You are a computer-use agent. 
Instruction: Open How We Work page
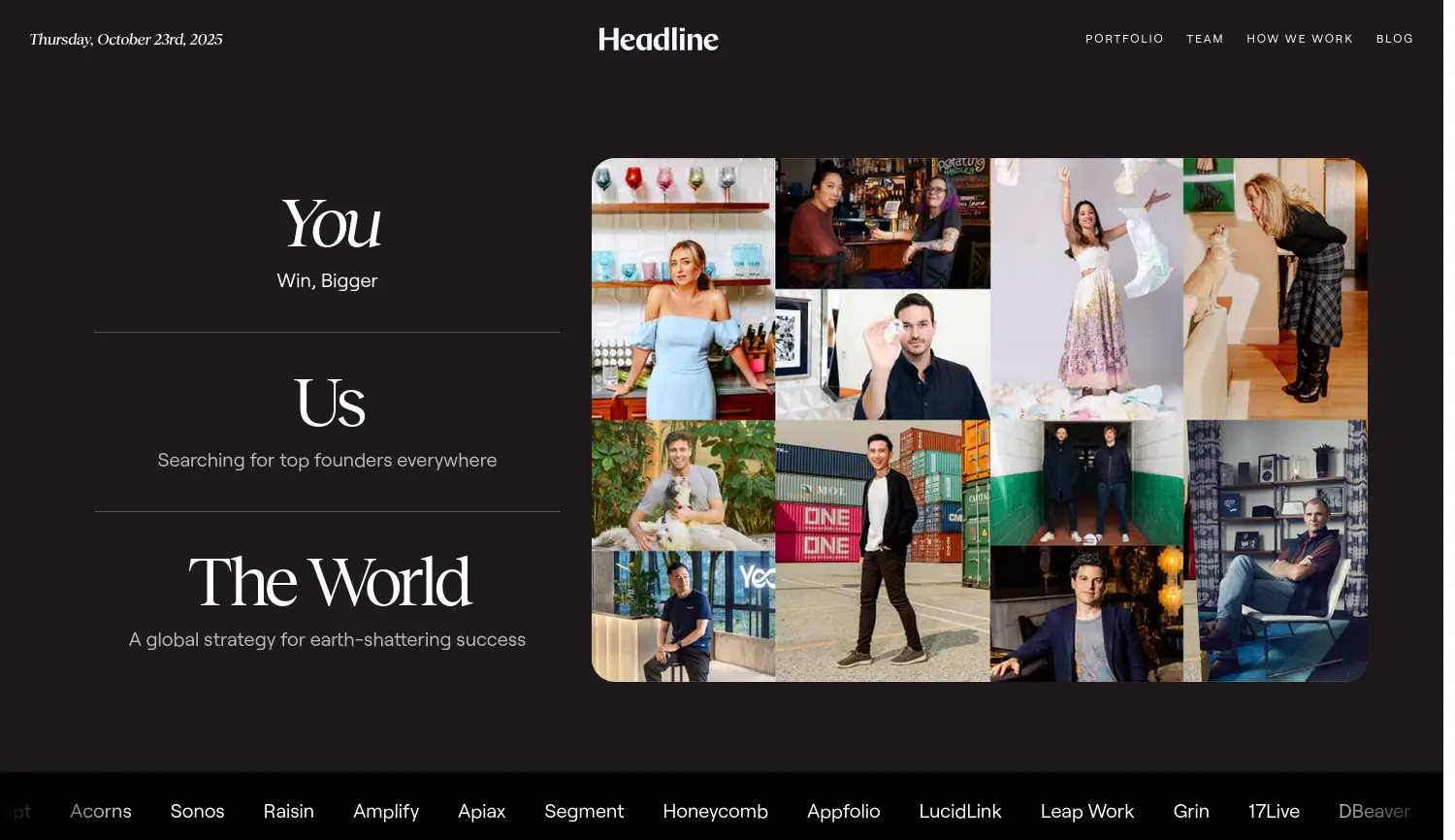pos(1299,39)
